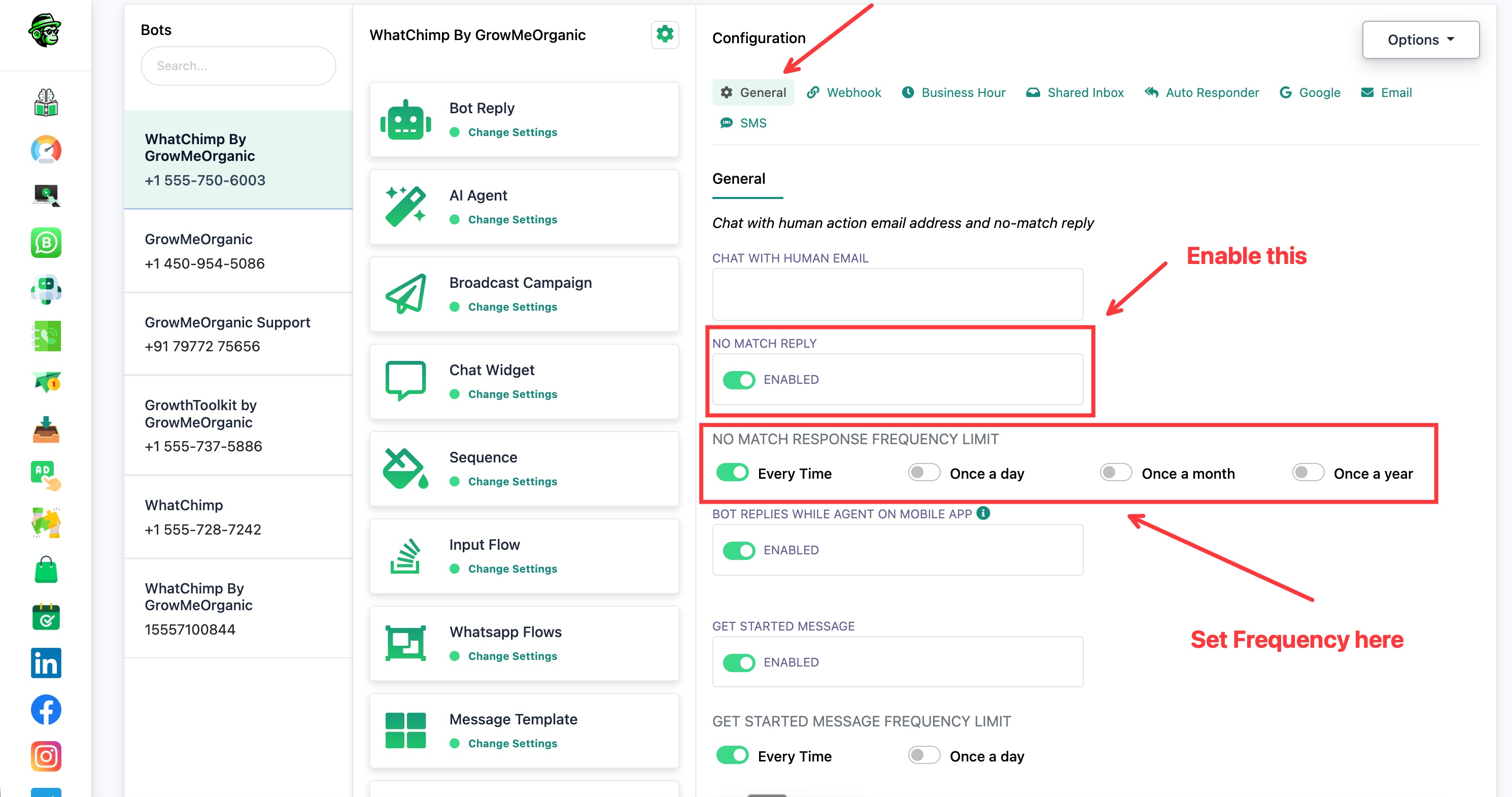Open the LinkedIn sidebar icon

click(x=46, y=663)
